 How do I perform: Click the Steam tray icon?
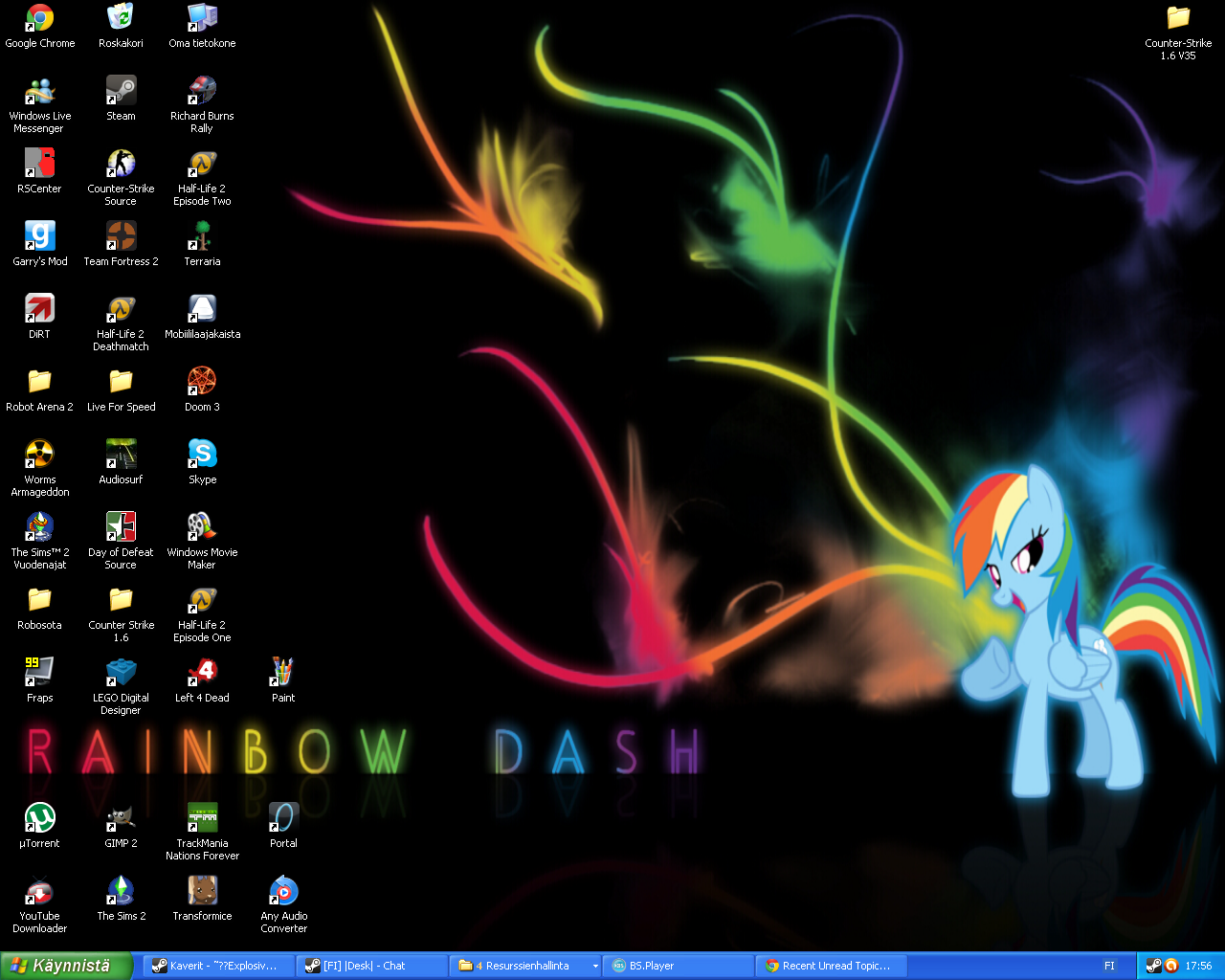[1153, 966]
